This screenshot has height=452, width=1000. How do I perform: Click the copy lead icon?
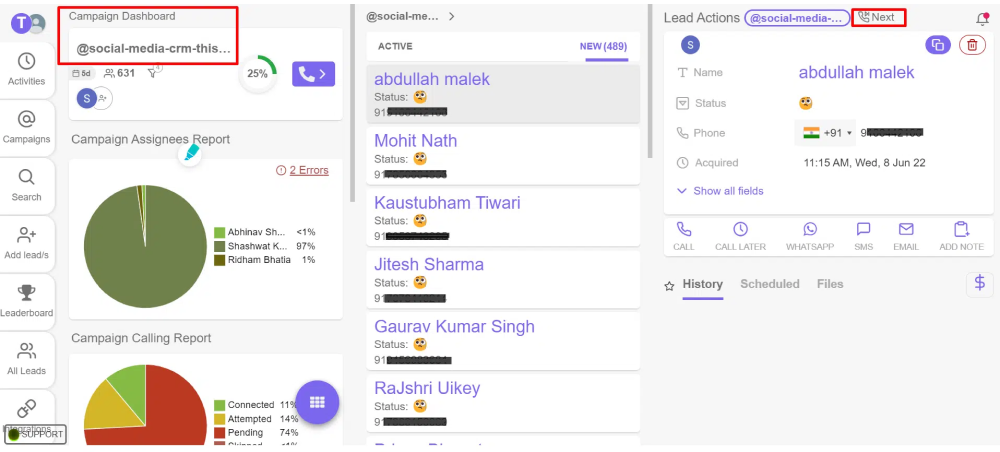pos(938,45)
